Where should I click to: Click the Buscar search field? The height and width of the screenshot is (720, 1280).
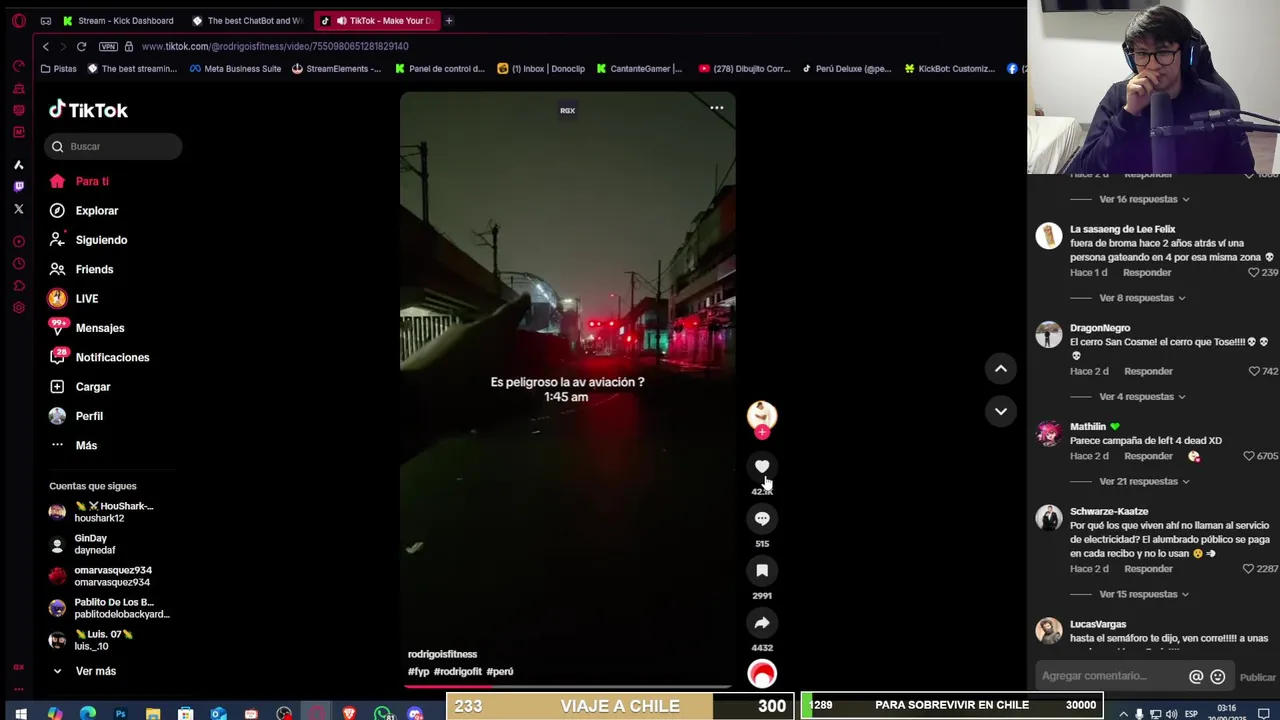113,146
